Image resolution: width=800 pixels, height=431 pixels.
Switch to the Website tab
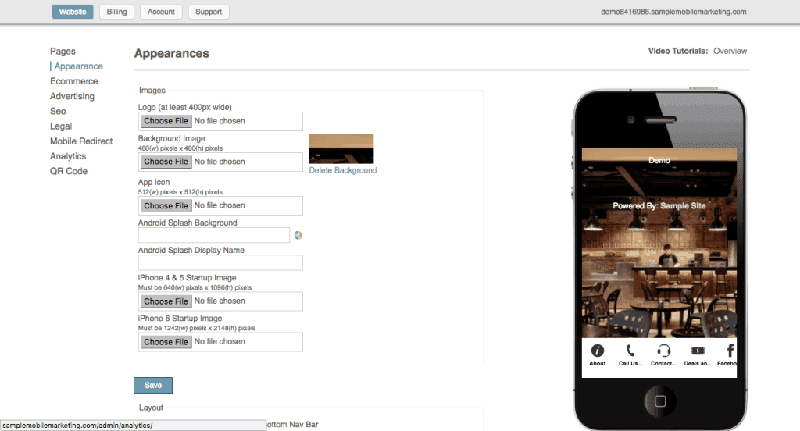72,12
